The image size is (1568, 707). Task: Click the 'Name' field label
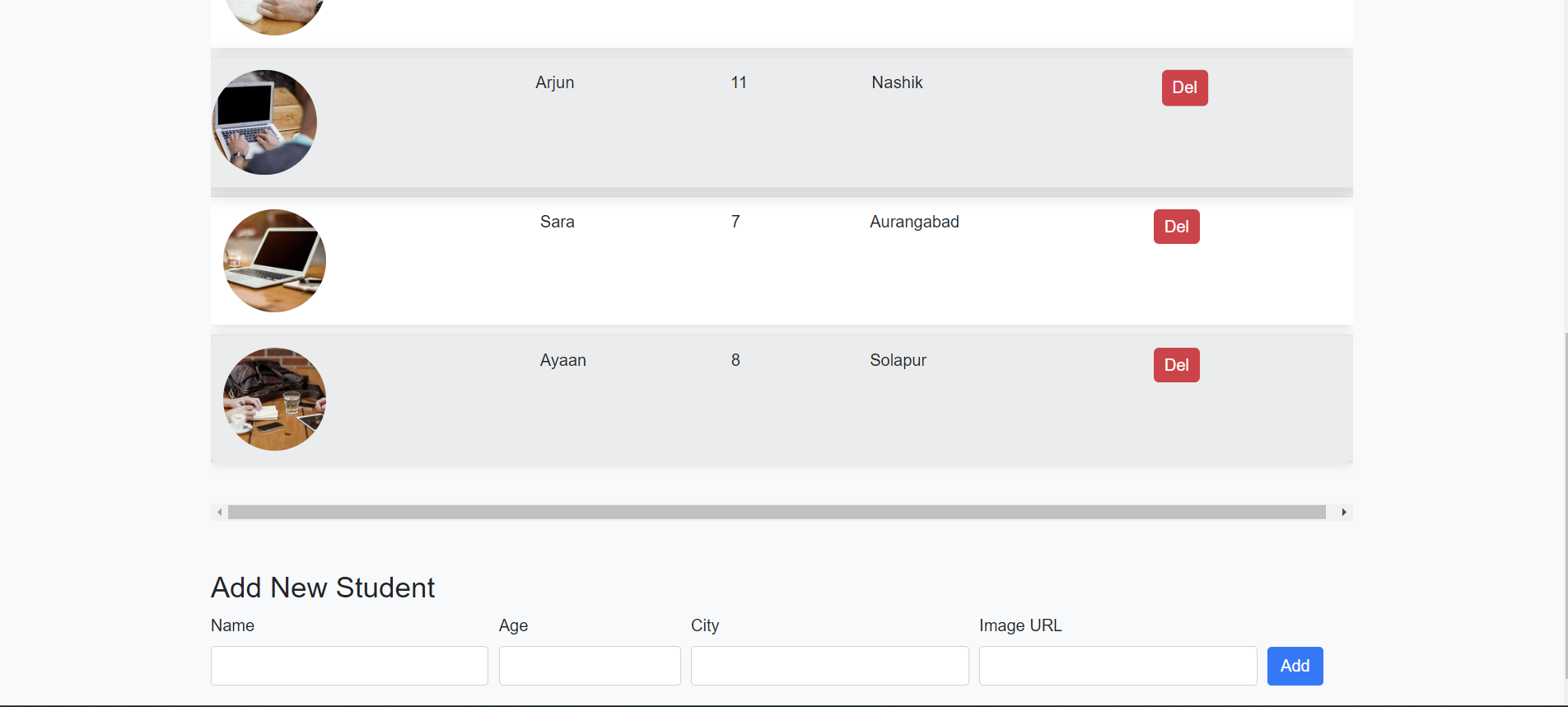click(232, 625)
